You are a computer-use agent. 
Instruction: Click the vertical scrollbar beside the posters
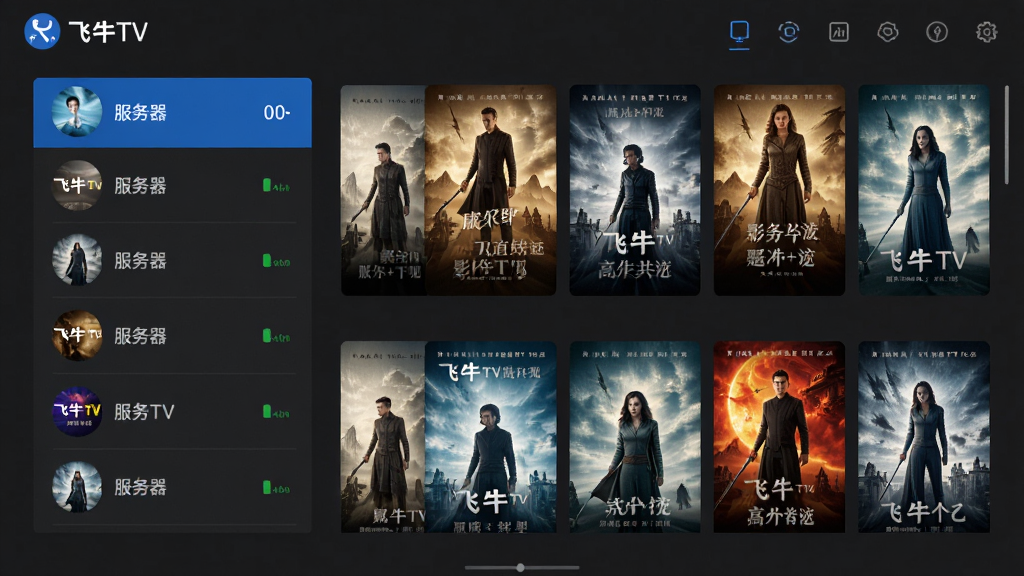click(1006, 135)
